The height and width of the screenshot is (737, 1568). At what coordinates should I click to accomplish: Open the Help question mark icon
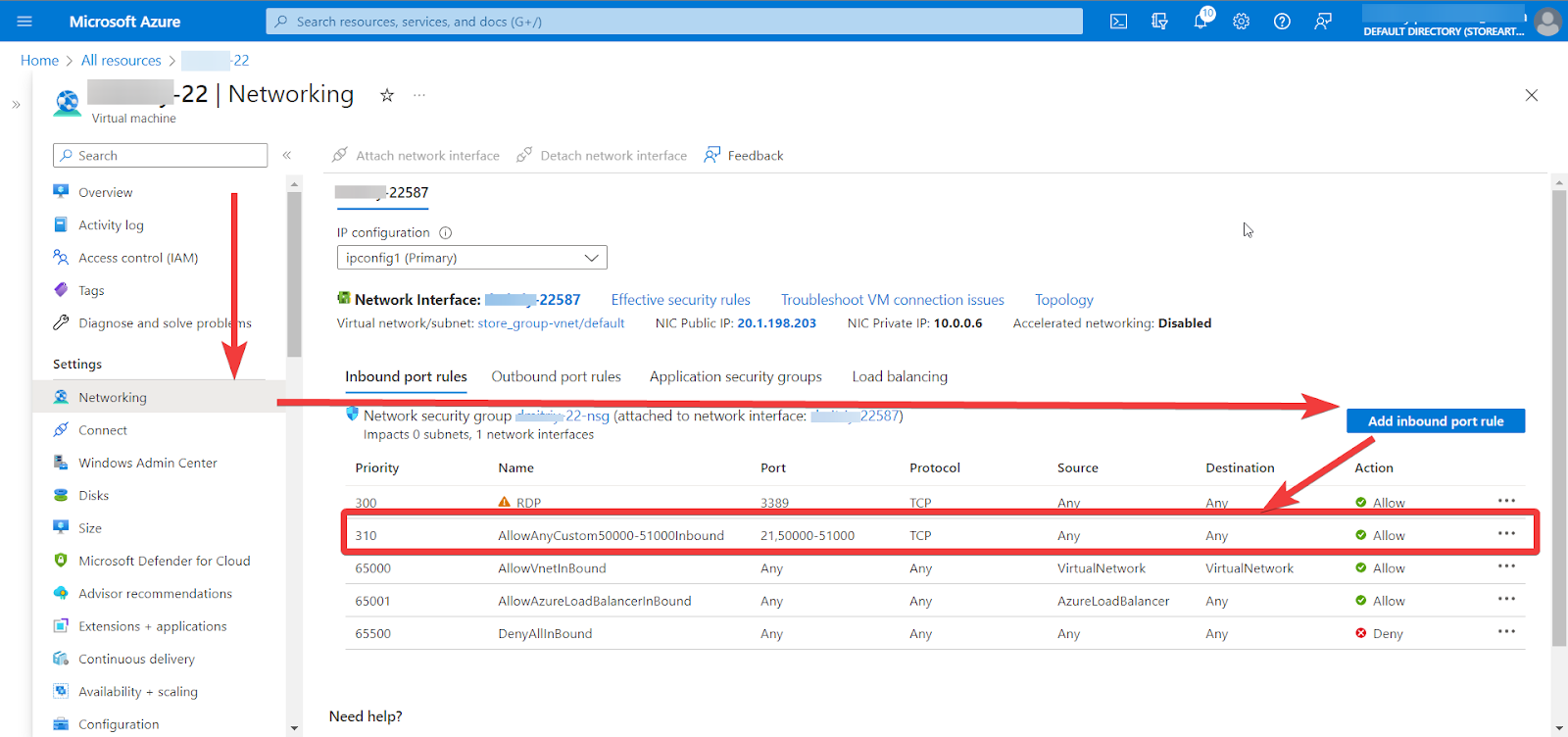point(1282,21)
